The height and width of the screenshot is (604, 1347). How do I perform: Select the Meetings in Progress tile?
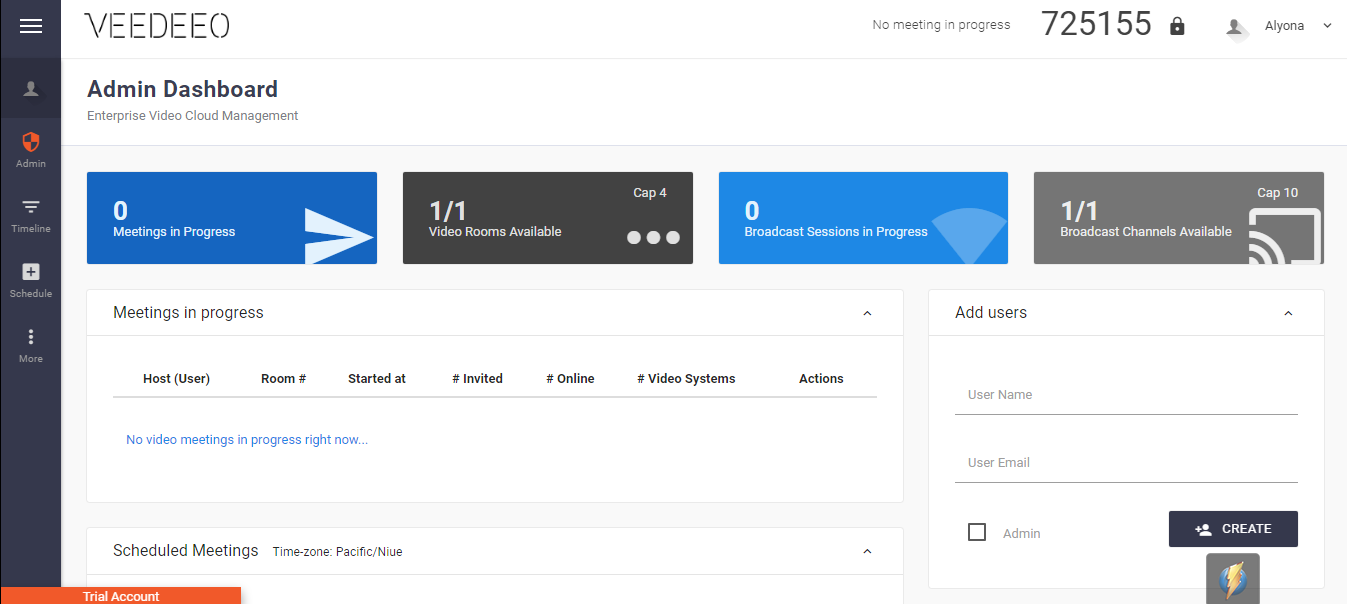232,218
